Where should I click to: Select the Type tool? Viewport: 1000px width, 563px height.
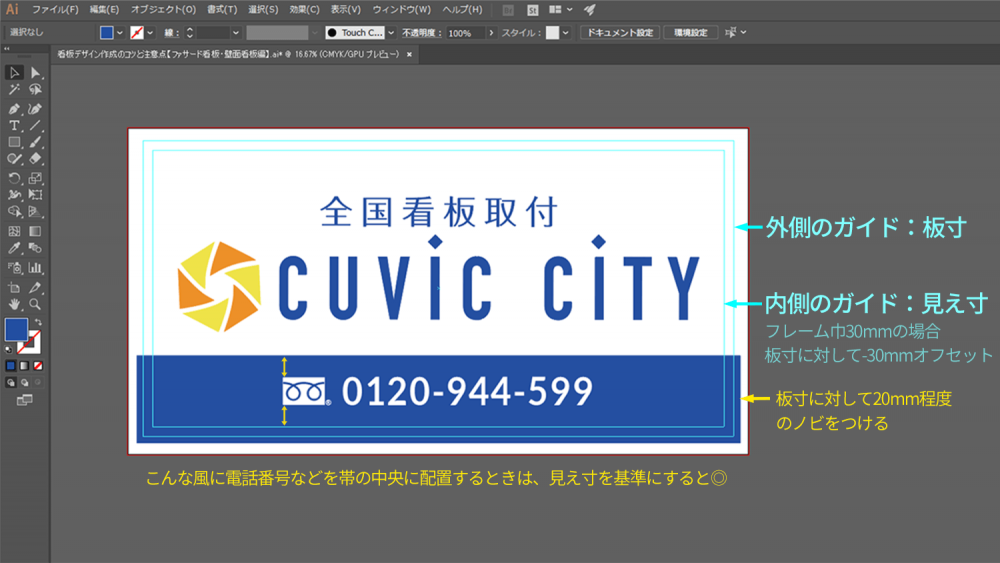[14, 126]
